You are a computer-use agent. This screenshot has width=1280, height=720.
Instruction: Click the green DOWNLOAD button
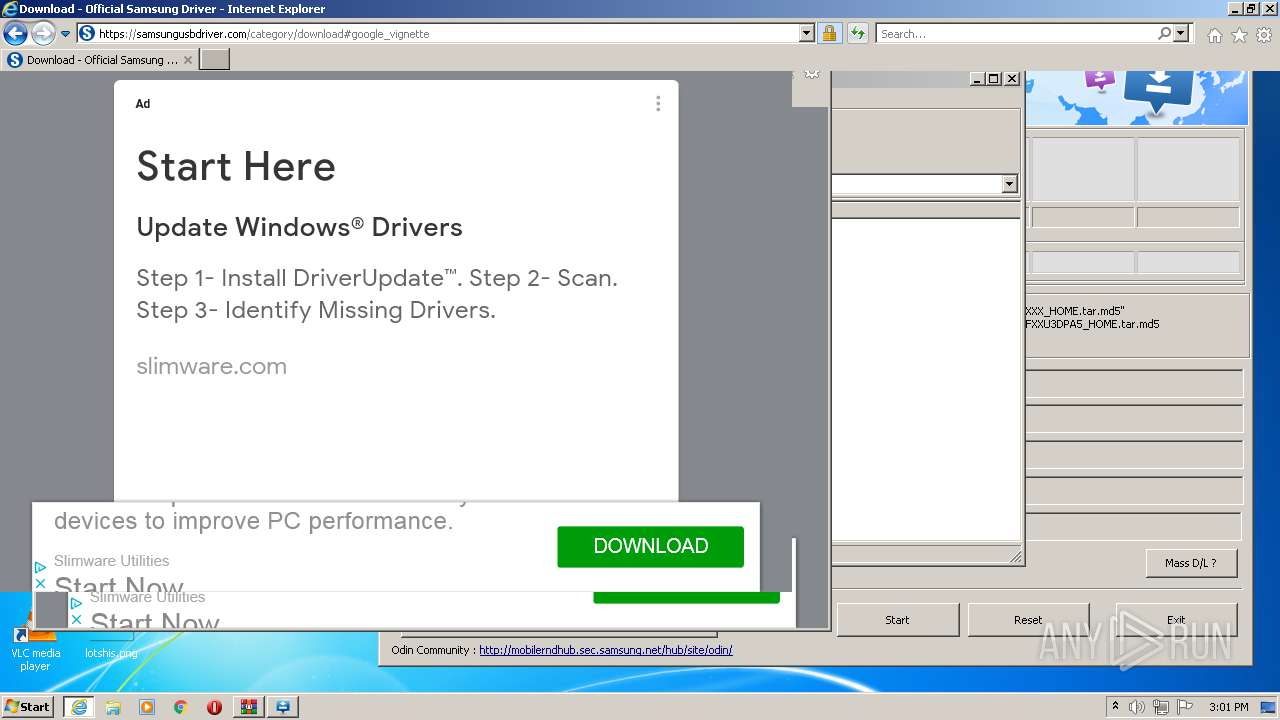(x=650, y=546)
